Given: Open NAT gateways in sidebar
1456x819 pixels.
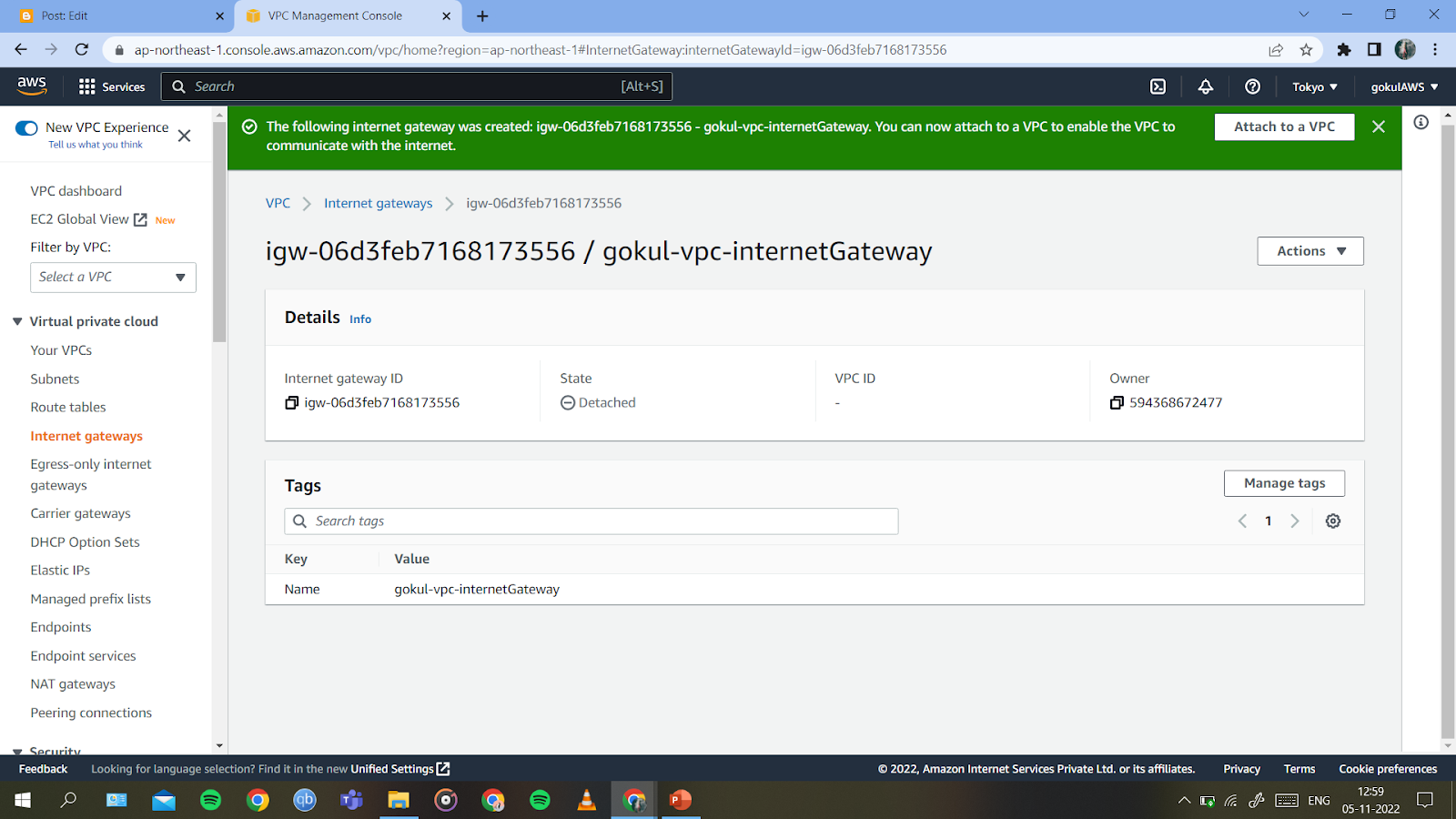Looking at the screenshot, I should pos(73,683).
